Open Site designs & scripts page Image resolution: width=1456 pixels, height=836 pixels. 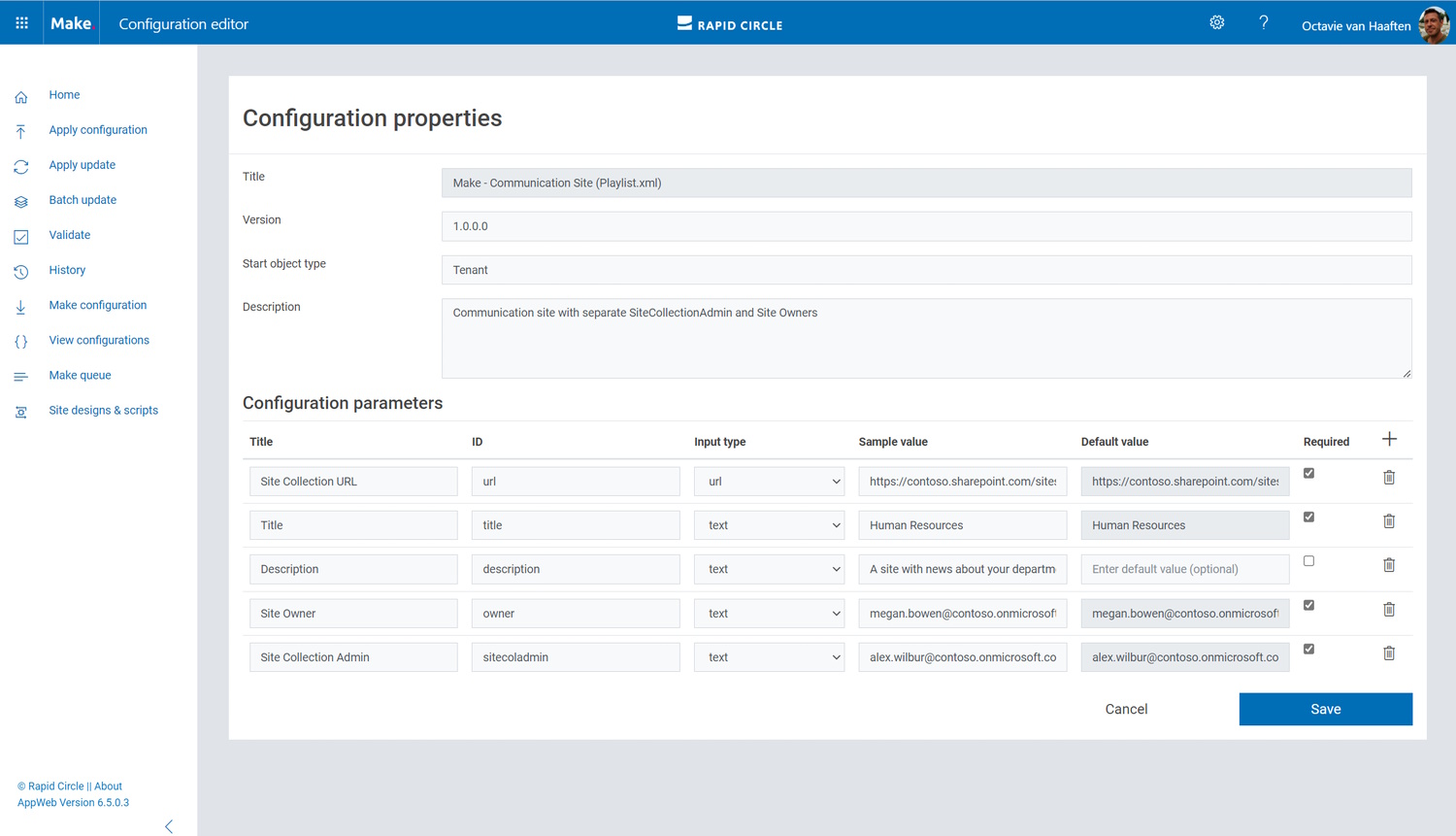[103, 411]
